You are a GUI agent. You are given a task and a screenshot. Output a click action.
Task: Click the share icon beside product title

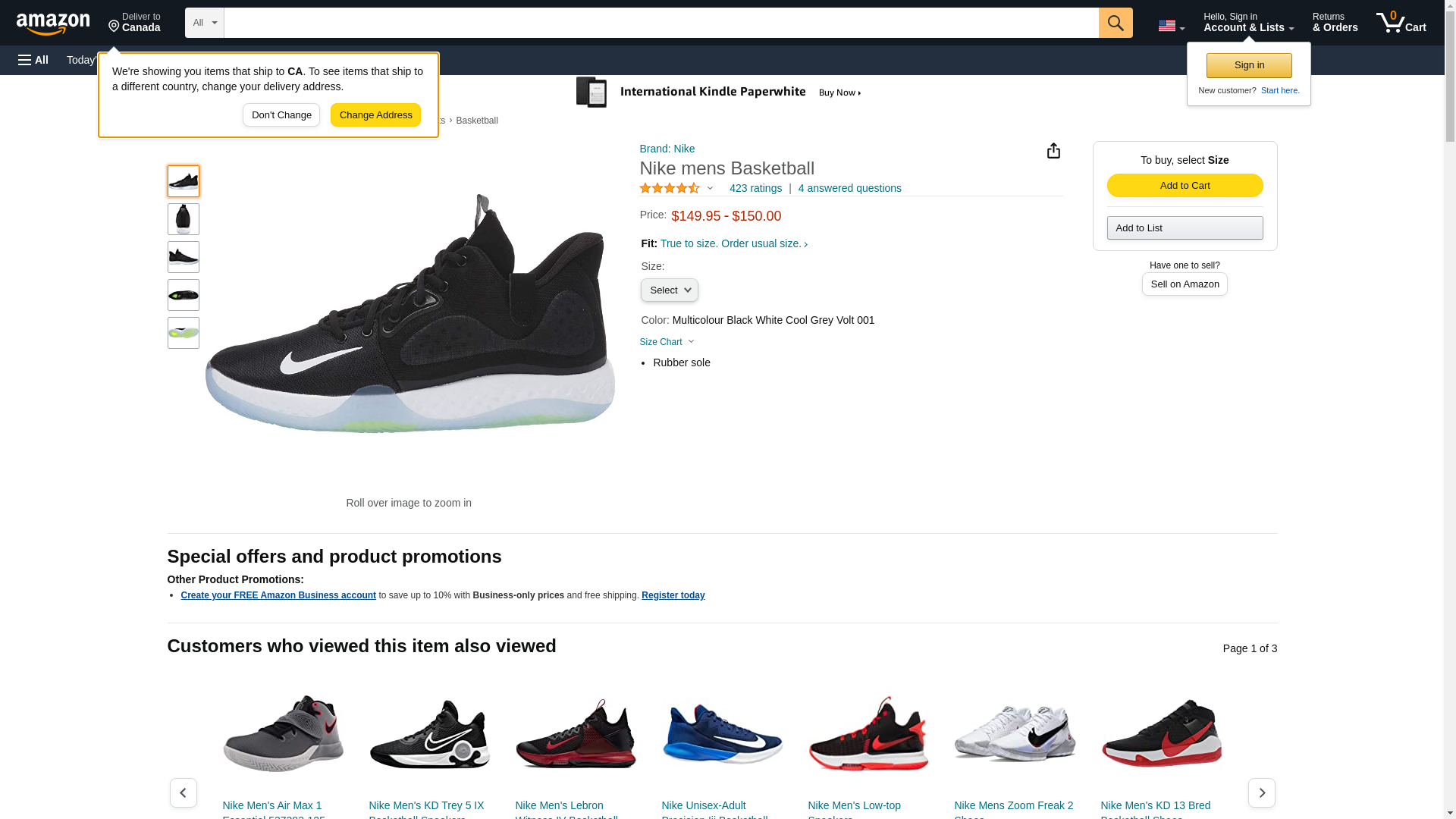click(1053, 151)
